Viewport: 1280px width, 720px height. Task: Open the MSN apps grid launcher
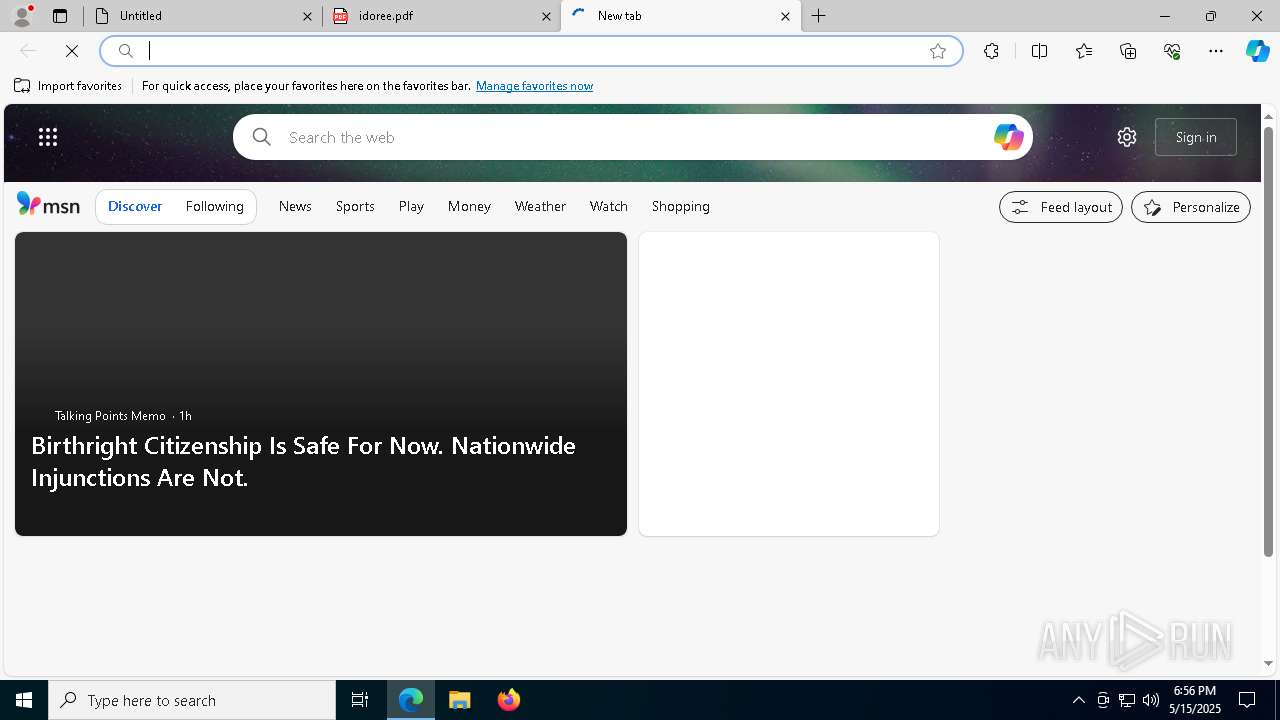pyautogui.click(x=48, y=137)
